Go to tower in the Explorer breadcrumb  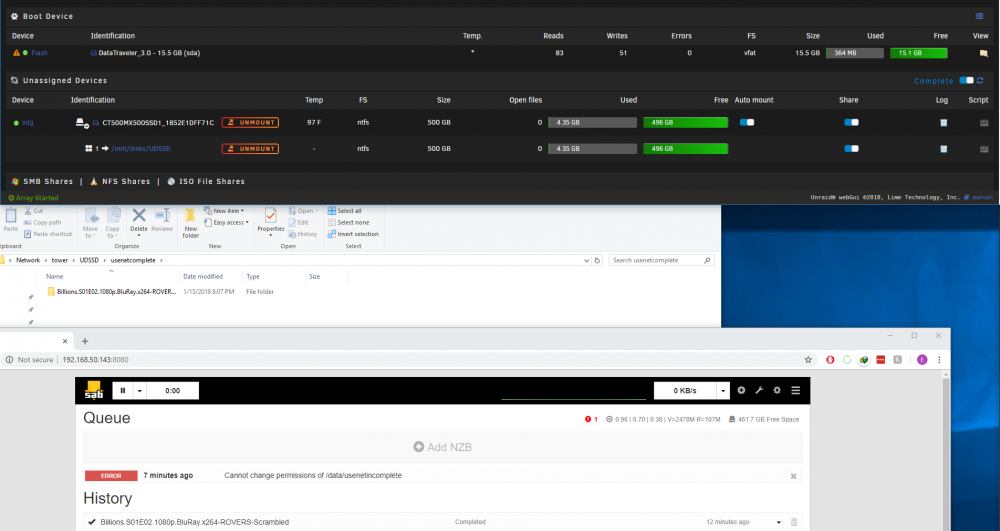pyautogui.click(x=59, y=260)
